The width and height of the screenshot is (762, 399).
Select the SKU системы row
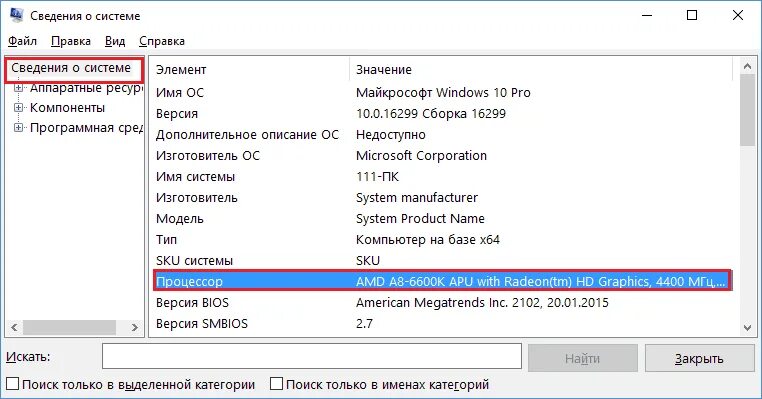point(442,260)
